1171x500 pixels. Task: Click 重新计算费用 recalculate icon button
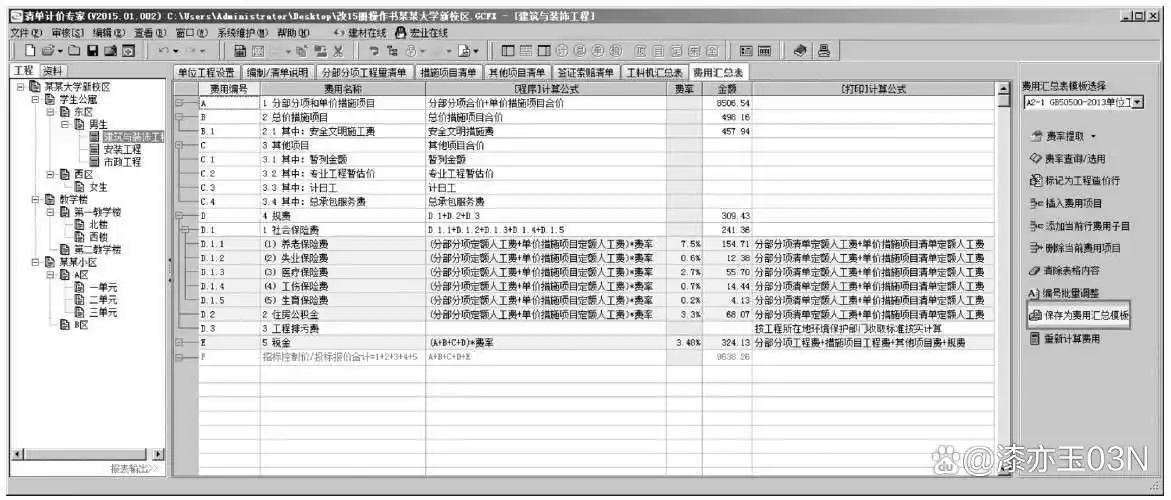point(1035,339)
